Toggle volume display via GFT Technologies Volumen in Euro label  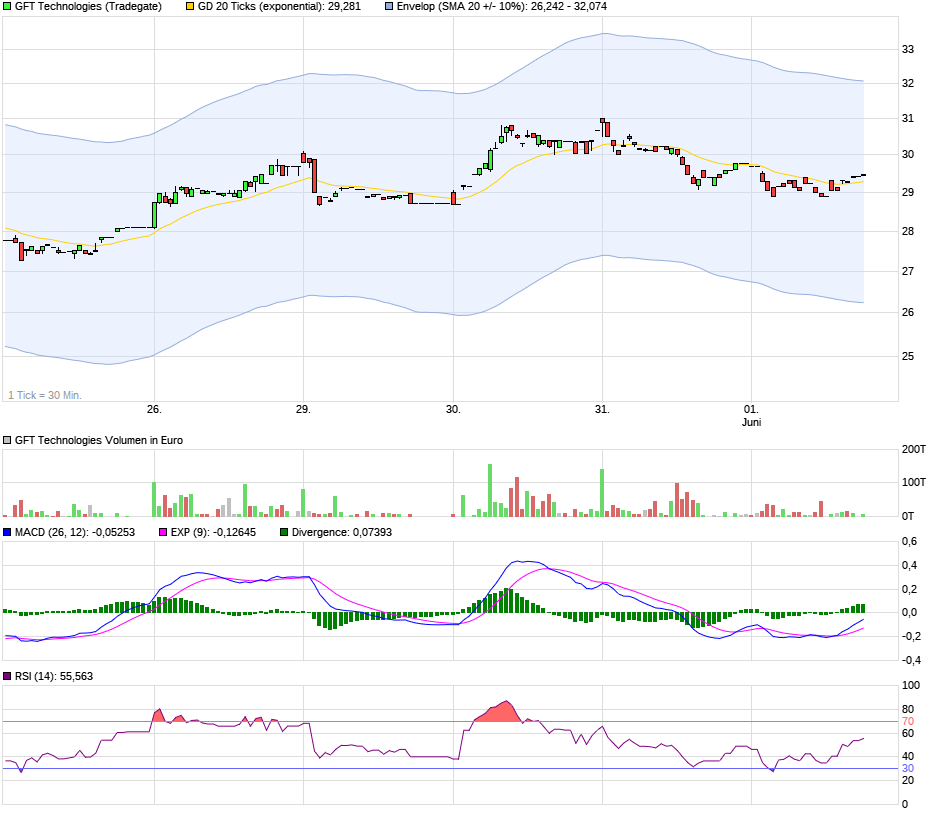pos(100,439)
